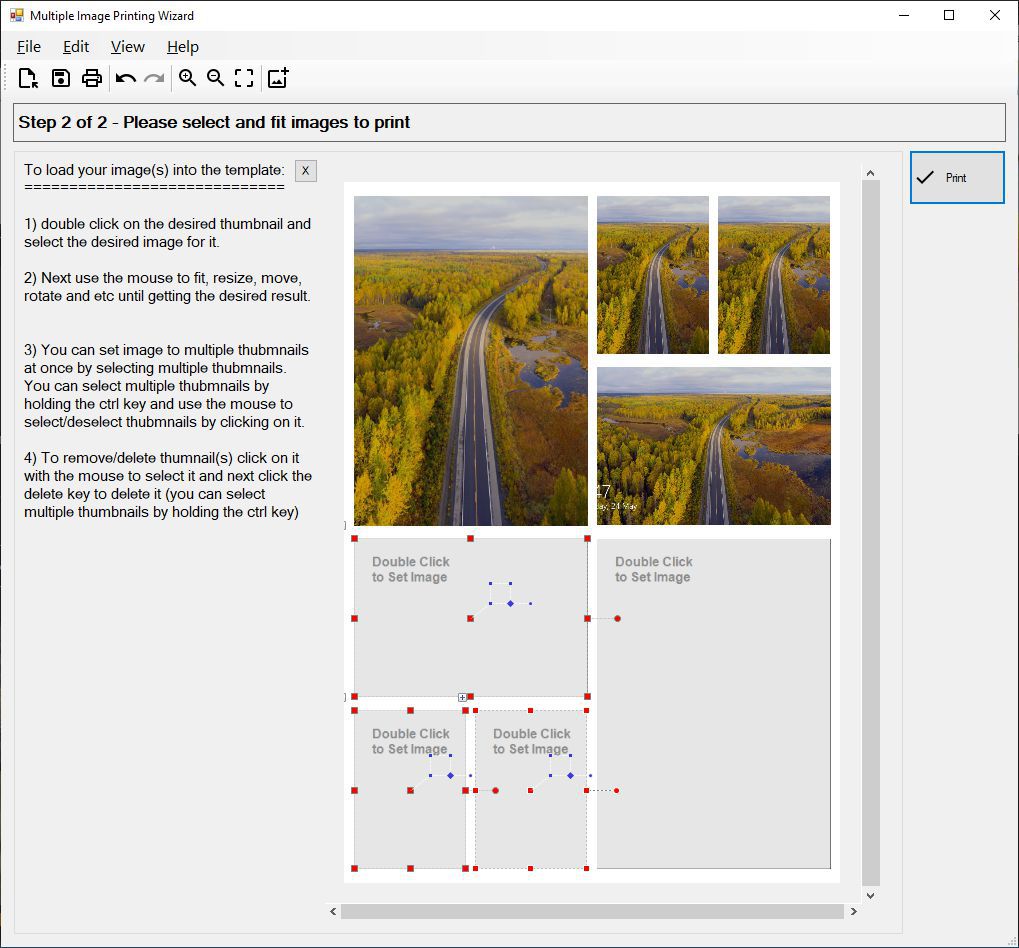Select the new document tool

27,78
